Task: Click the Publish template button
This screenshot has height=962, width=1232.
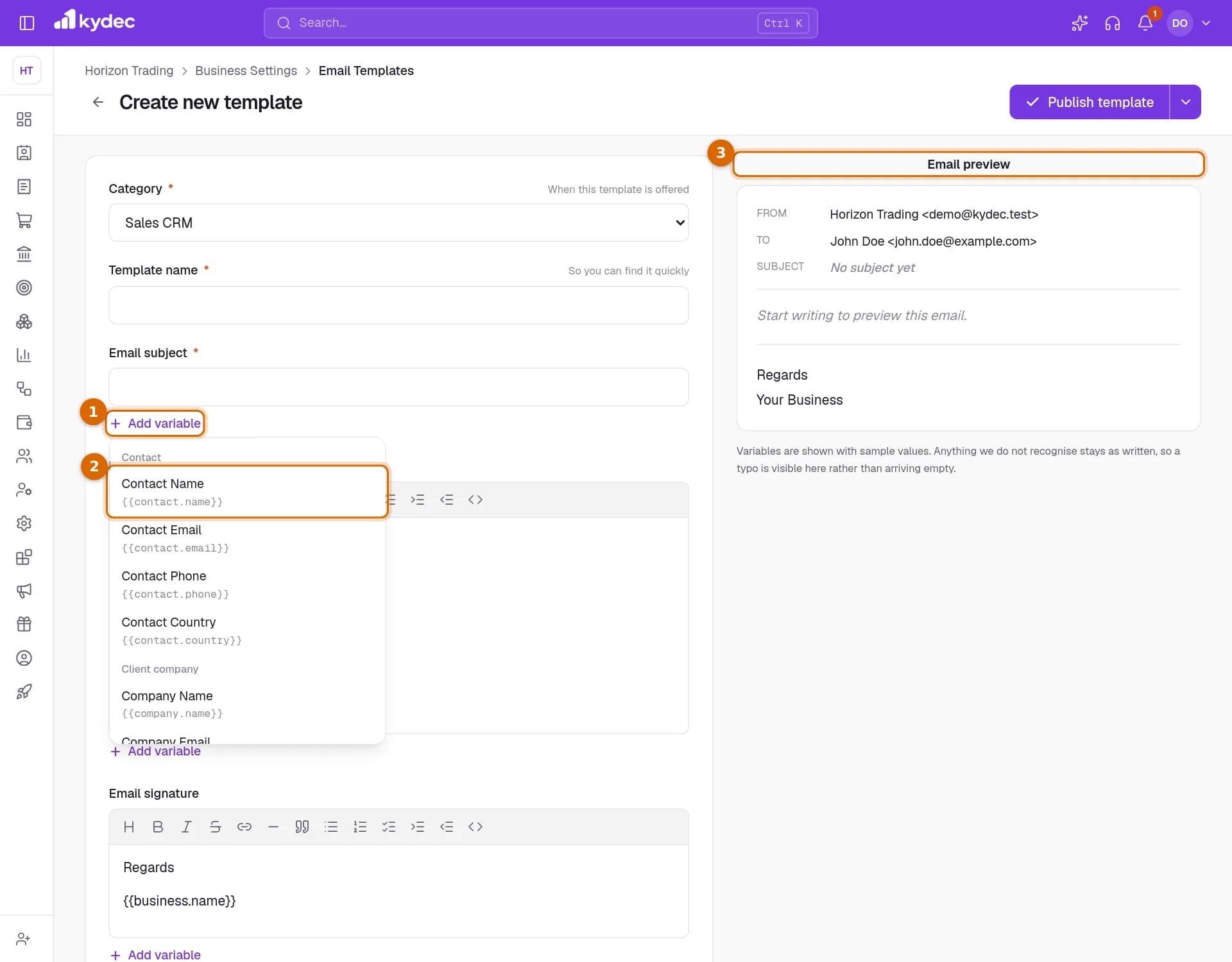Action: click(1089, 102)
